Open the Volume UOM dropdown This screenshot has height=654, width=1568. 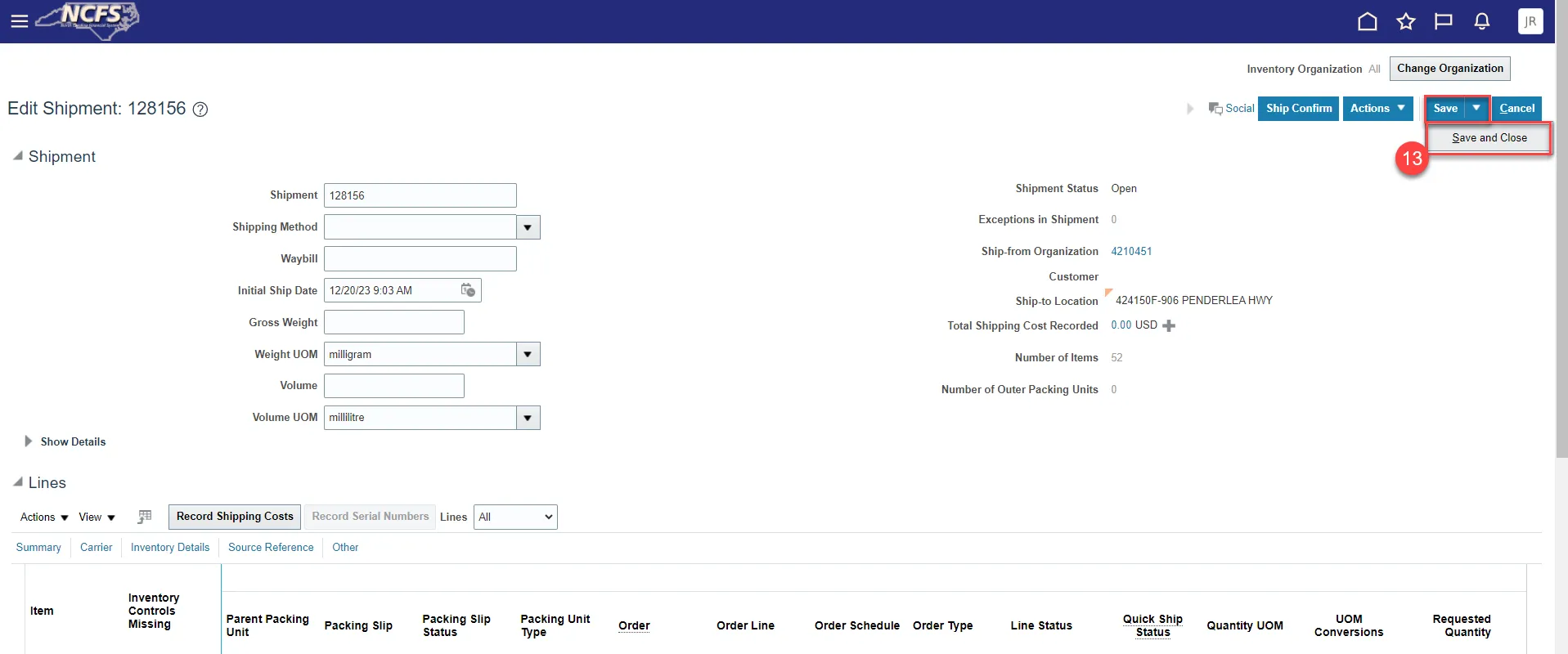pyautogui.click(x=528, y=418)
